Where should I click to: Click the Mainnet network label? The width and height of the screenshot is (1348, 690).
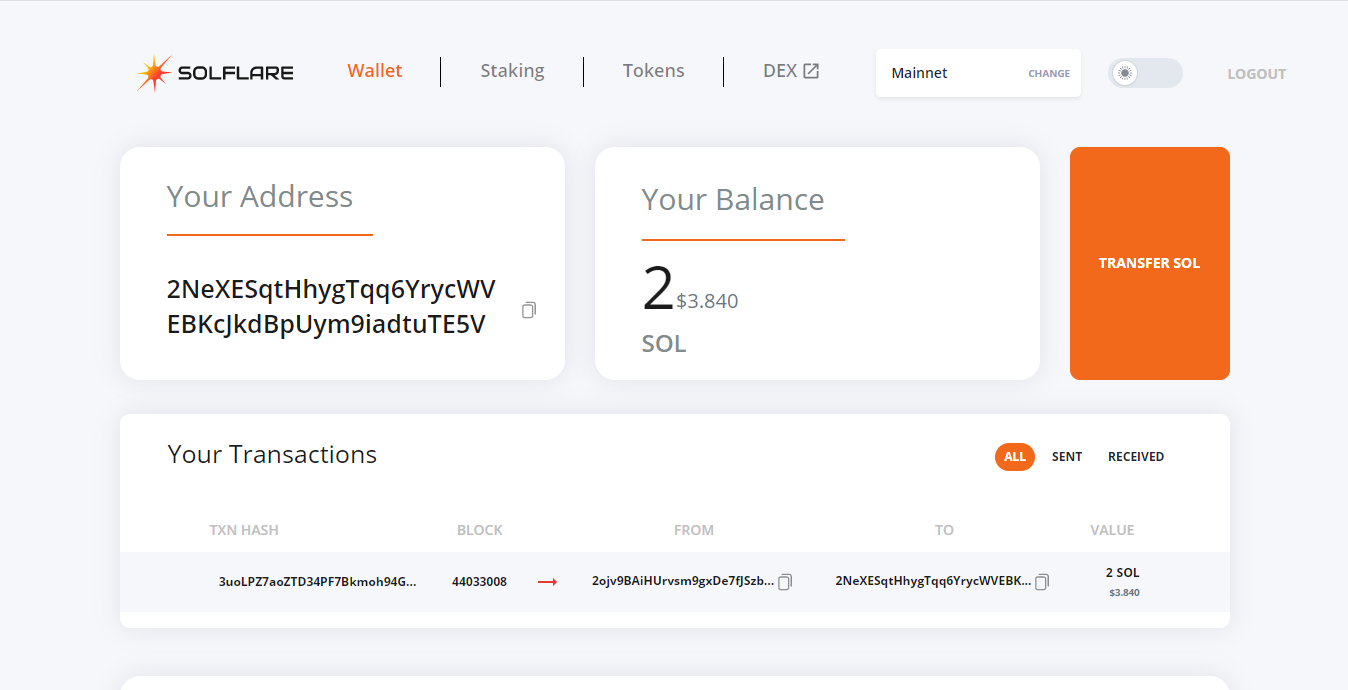pyautogui.click(x=919, y=73)
